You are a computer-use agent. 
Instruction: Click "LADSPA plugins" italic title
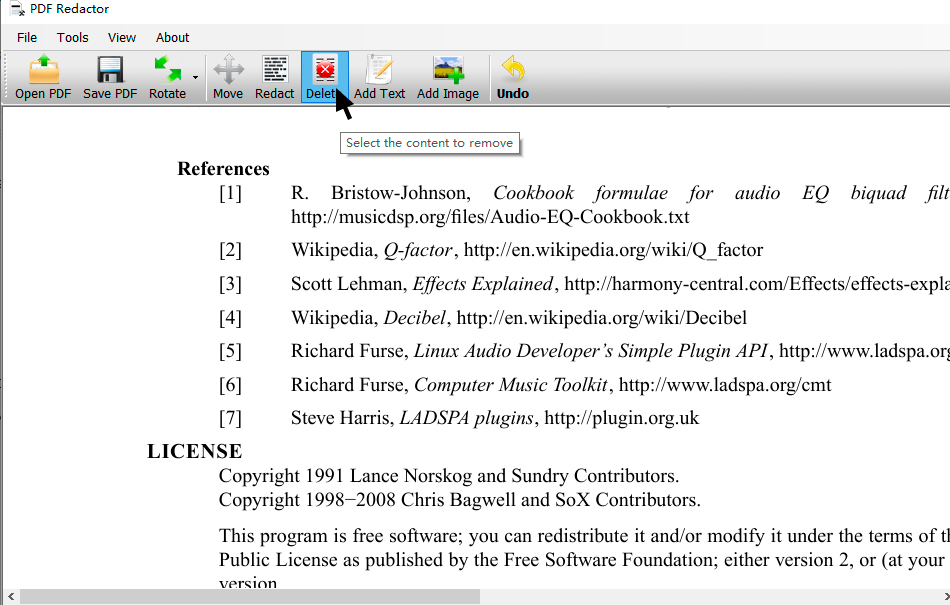[467, 418]
